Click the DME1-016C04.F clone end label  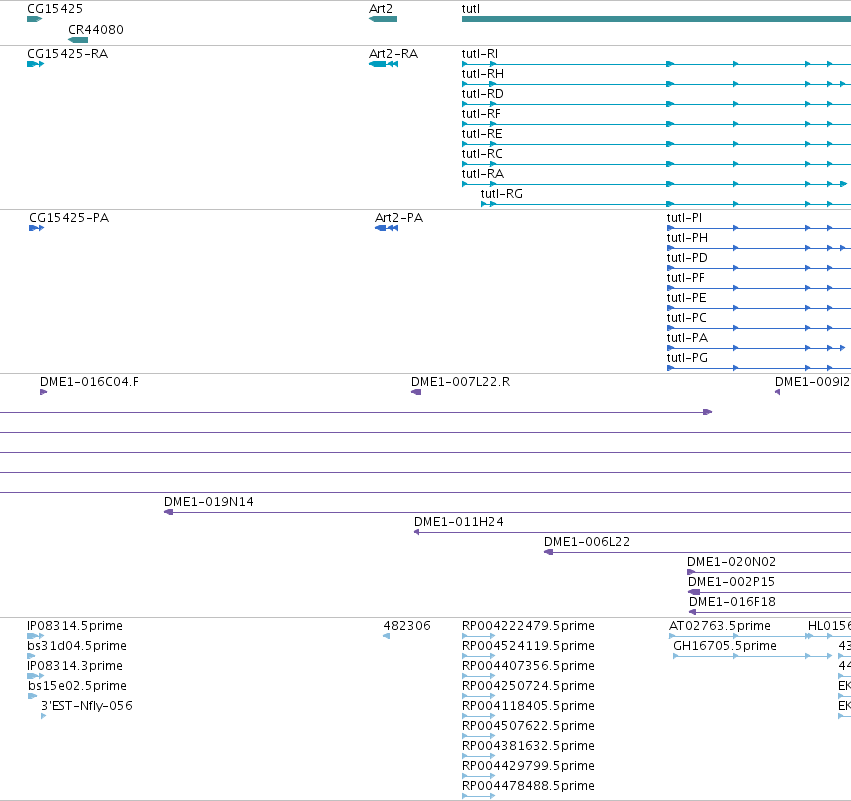click(x=89, y=382)
